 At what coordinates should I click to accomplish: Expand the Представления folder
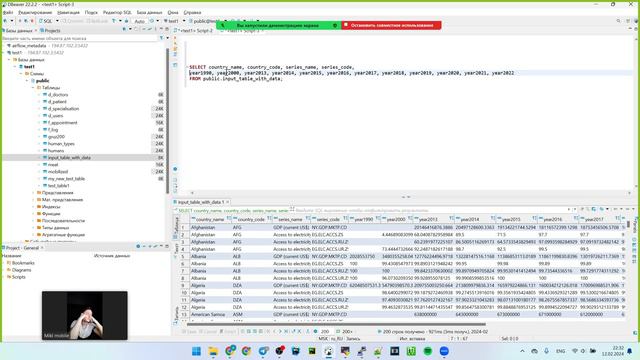click(x=34, y=193)
